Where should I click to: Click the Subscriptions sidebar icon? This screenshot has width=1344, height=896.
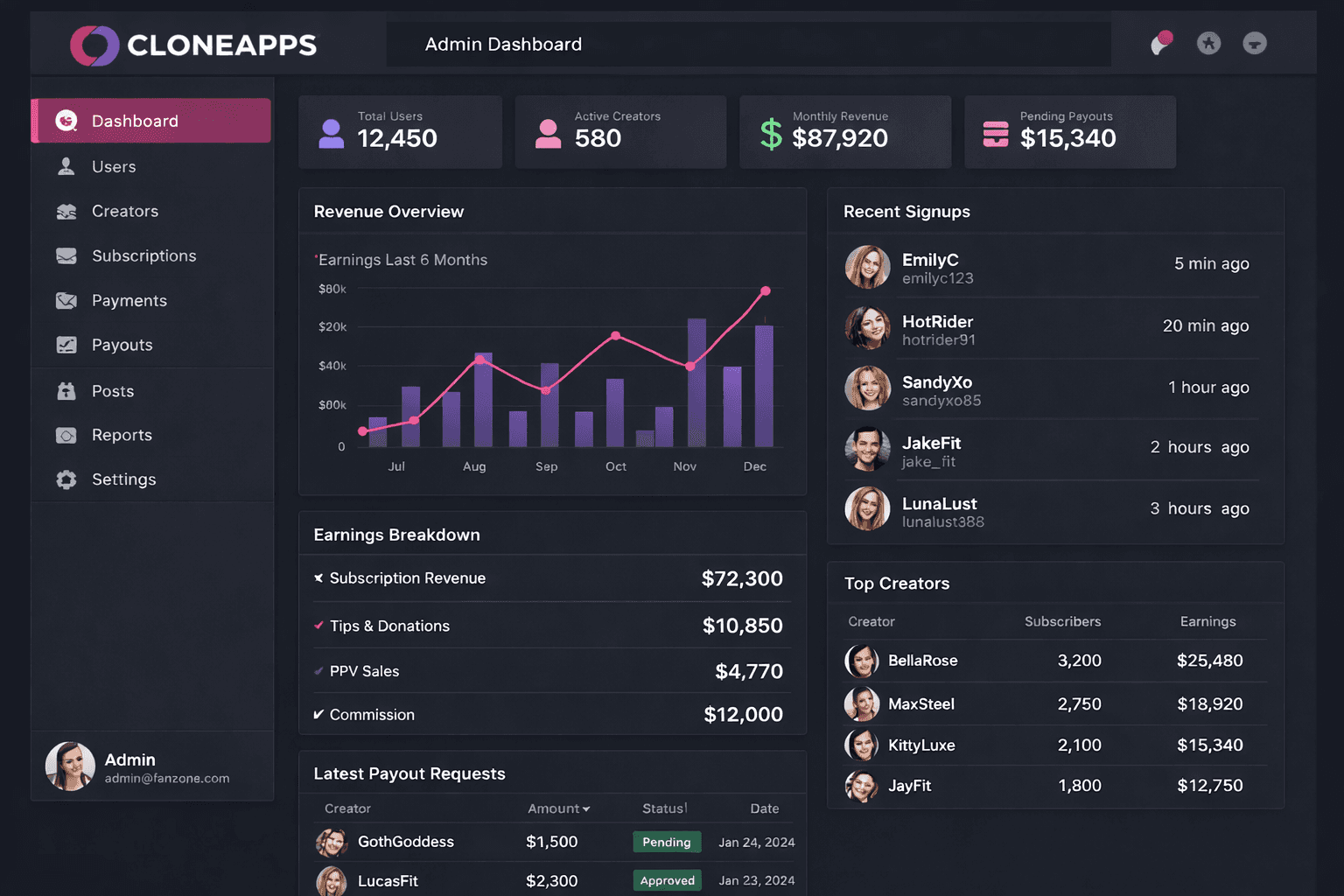[x=66, y=255]
